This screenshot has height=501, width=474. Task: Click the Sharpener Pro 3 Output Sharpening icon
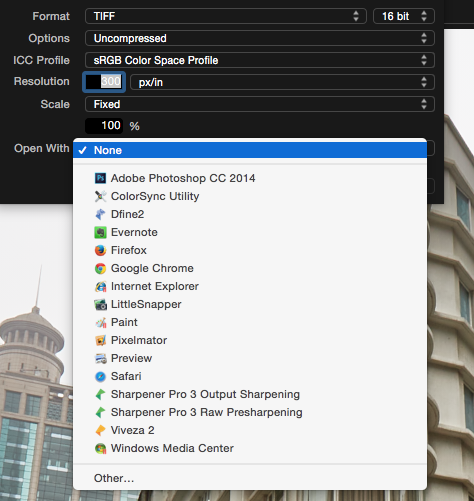(x=100, y=394)
